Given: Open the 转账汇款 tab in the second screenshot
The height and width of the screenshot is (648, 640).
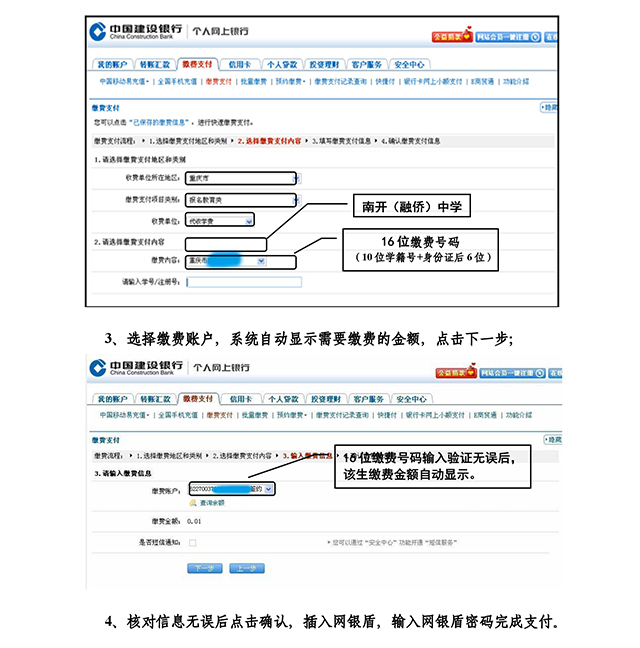Looking at the screenshot, I should coord(155,399).
